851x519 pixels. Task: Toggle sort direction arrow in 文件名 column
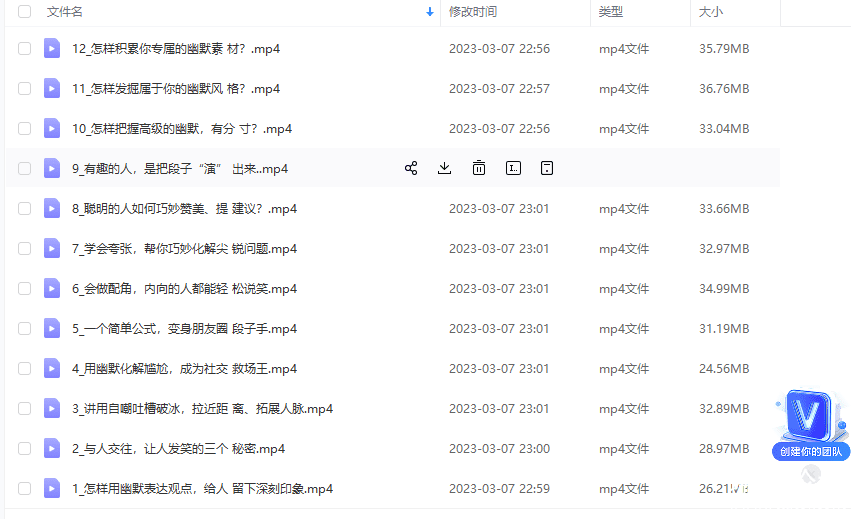430,11
